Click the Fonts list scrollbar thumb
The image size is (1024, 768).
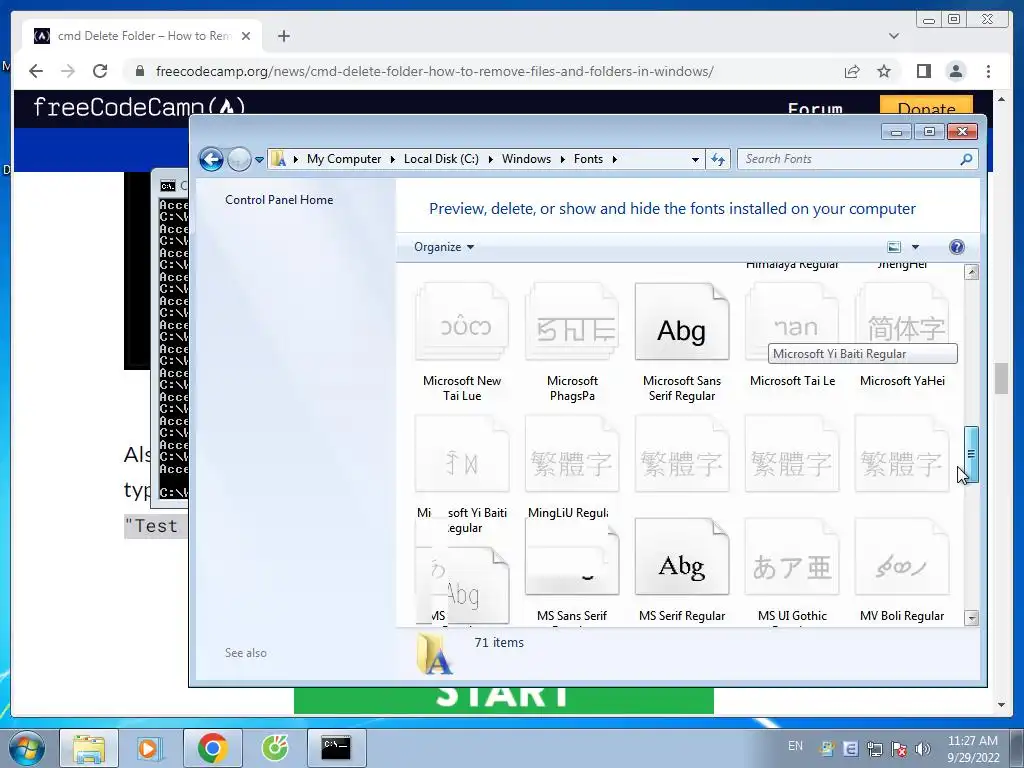point(972,454)
